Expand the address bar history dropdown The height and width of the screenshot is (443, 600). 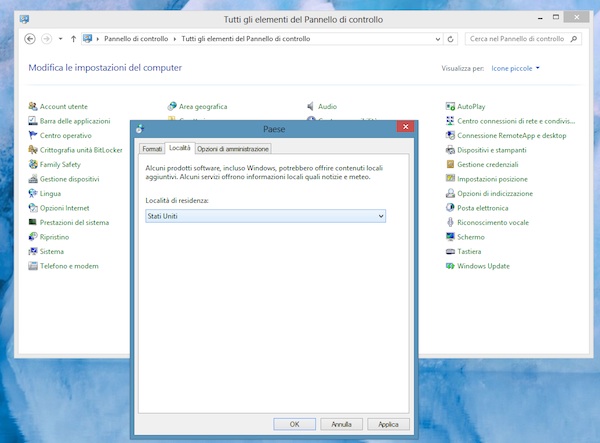point(438,39)
